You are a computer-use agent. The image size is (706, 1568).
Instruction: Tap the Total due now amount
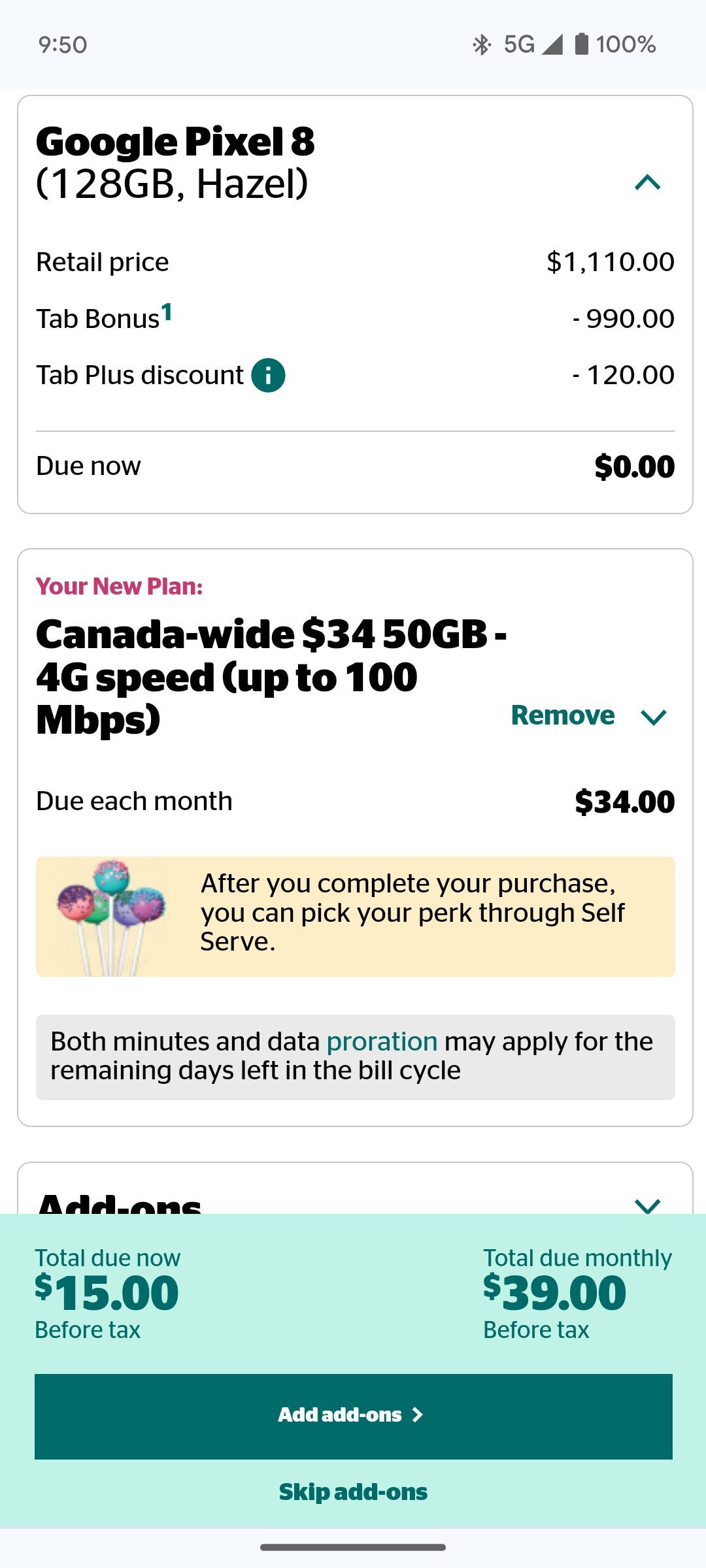105,1290
